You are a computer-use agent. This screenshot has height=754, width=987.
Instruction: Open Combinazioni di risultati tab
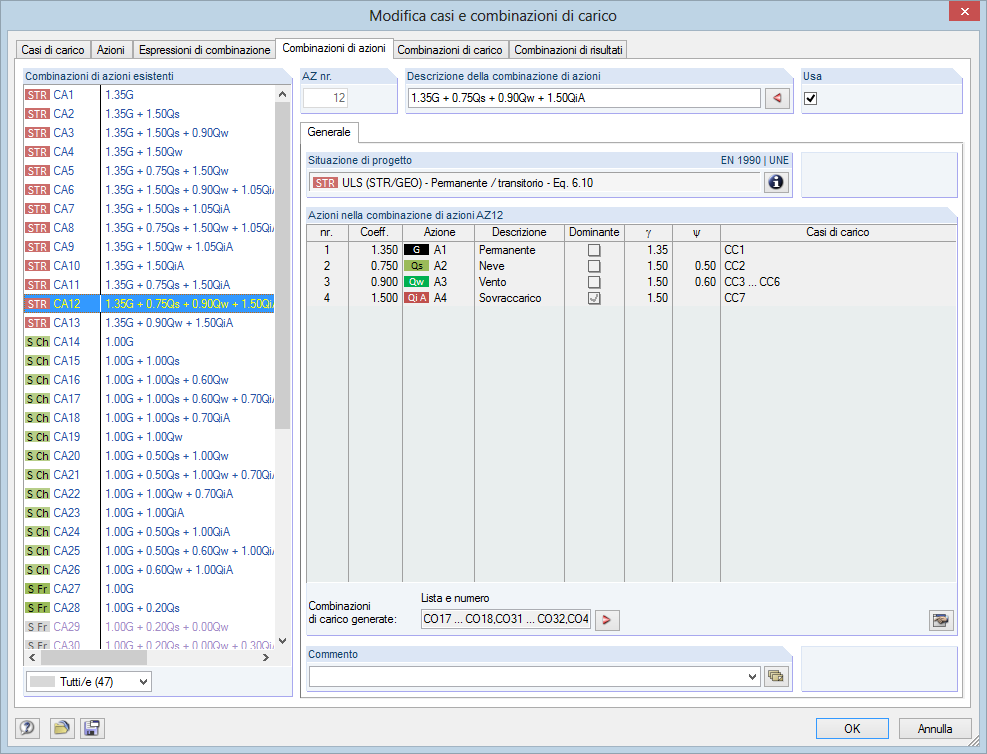pyautogui.click(x=568, y=50)
